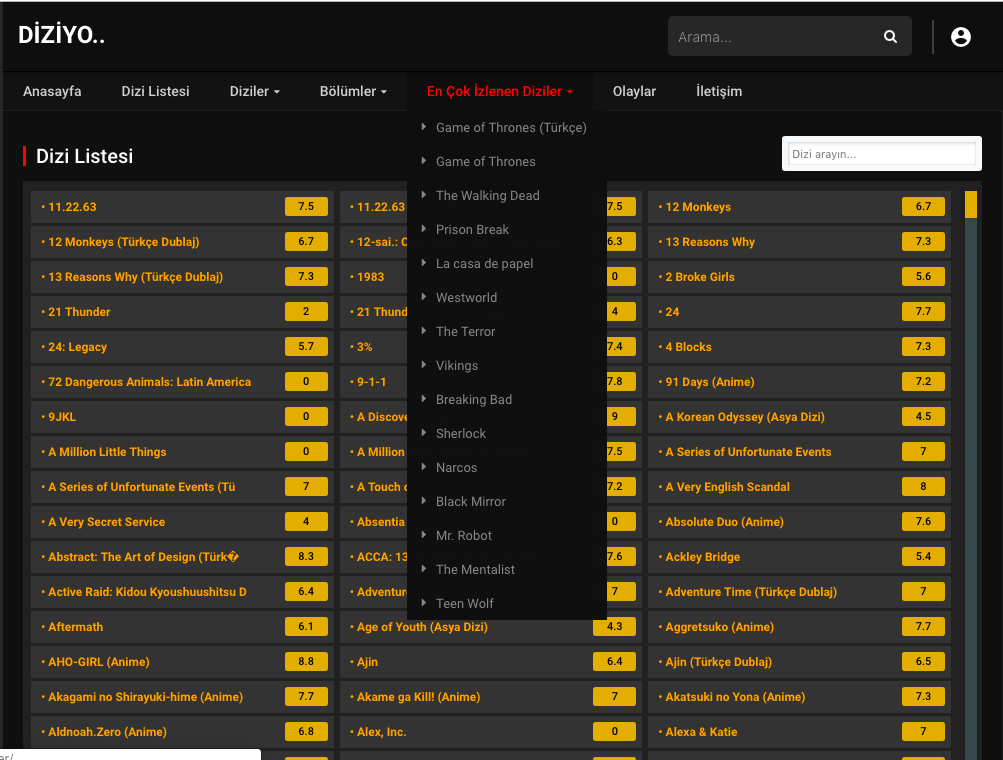The image size is (1003, 760).
Task: Select Vikings menu entry
Action: (x=457, y=365)
